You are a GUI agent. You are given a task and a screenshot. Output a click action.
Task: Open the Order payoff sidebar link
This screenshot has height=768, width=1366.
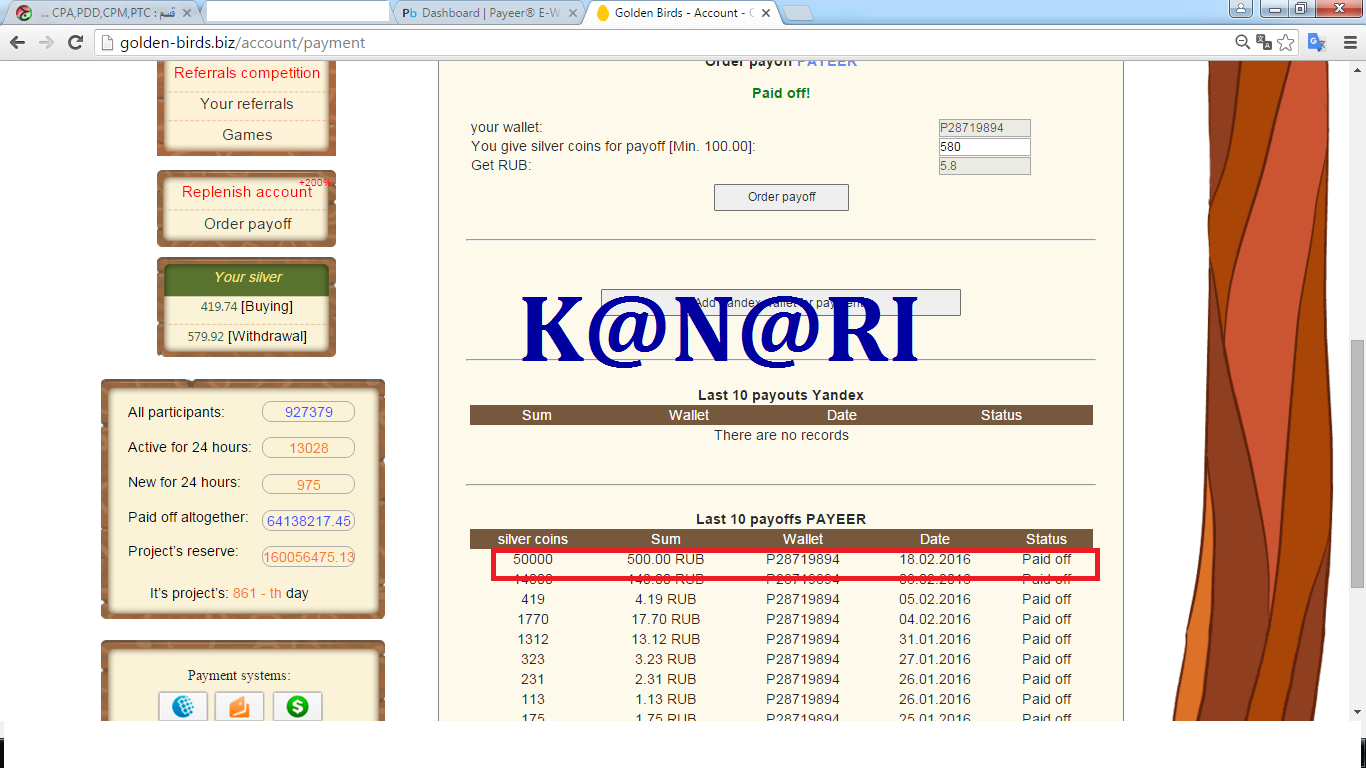click(248, 224)
